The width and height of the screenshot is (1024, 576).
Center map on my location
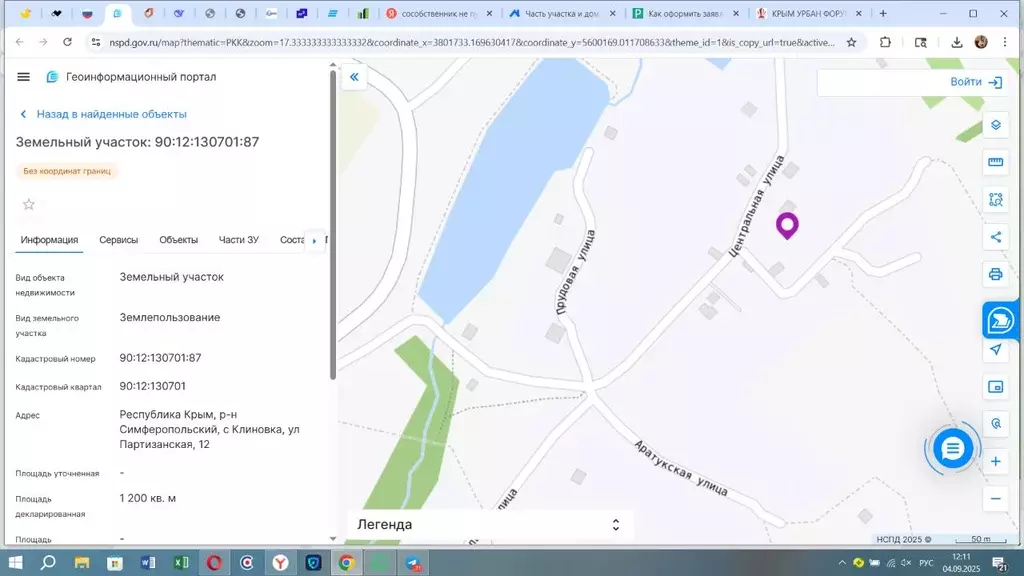coord(995,349)
